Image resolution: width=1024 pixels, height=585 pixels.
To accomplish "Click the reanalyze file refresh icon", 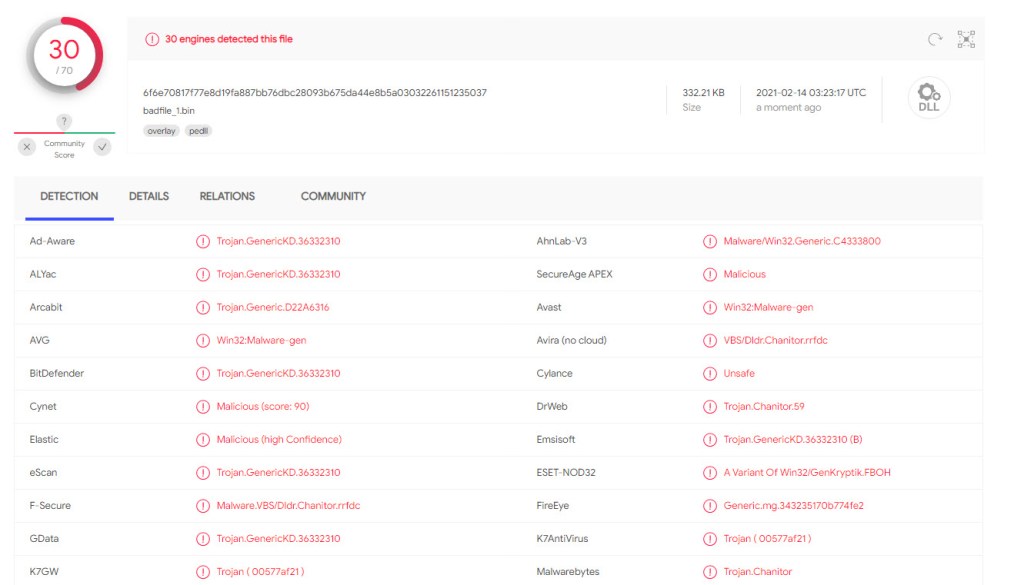I will [x=935, y=40].
